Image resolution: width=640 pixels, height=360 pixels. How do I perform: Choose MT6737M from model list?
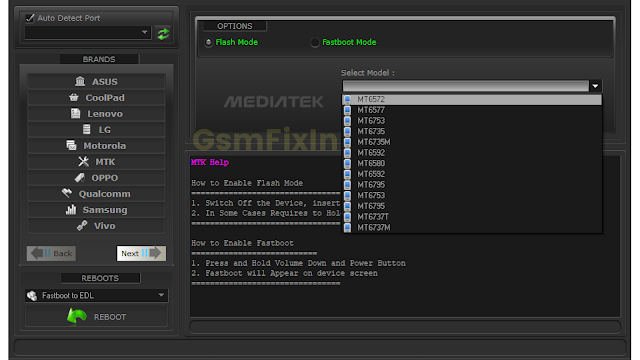click(x=472, y=227)
